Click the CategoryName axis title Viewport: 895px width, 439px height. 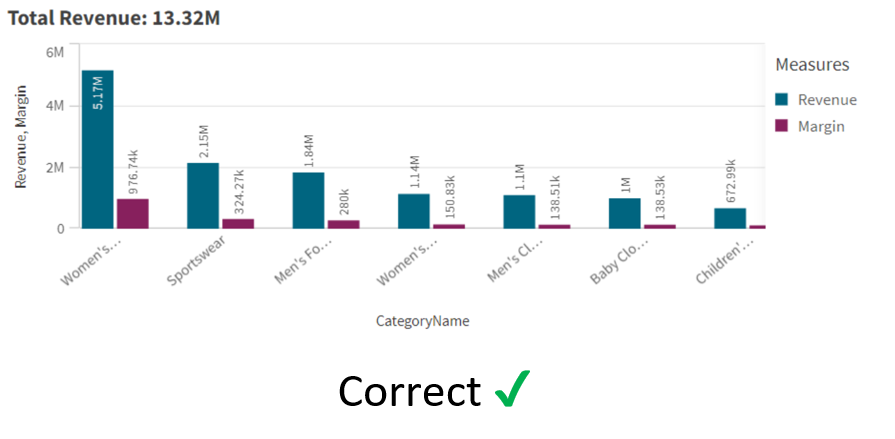coord(422,321)
